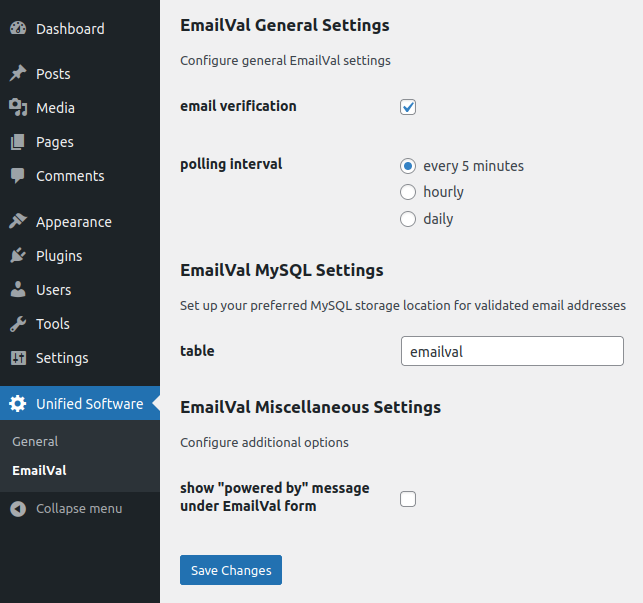Click the "Set up your preferred MySQL storage" description
Image resolution: width=643 pixels, height=603 pixels.
point(403,306)
